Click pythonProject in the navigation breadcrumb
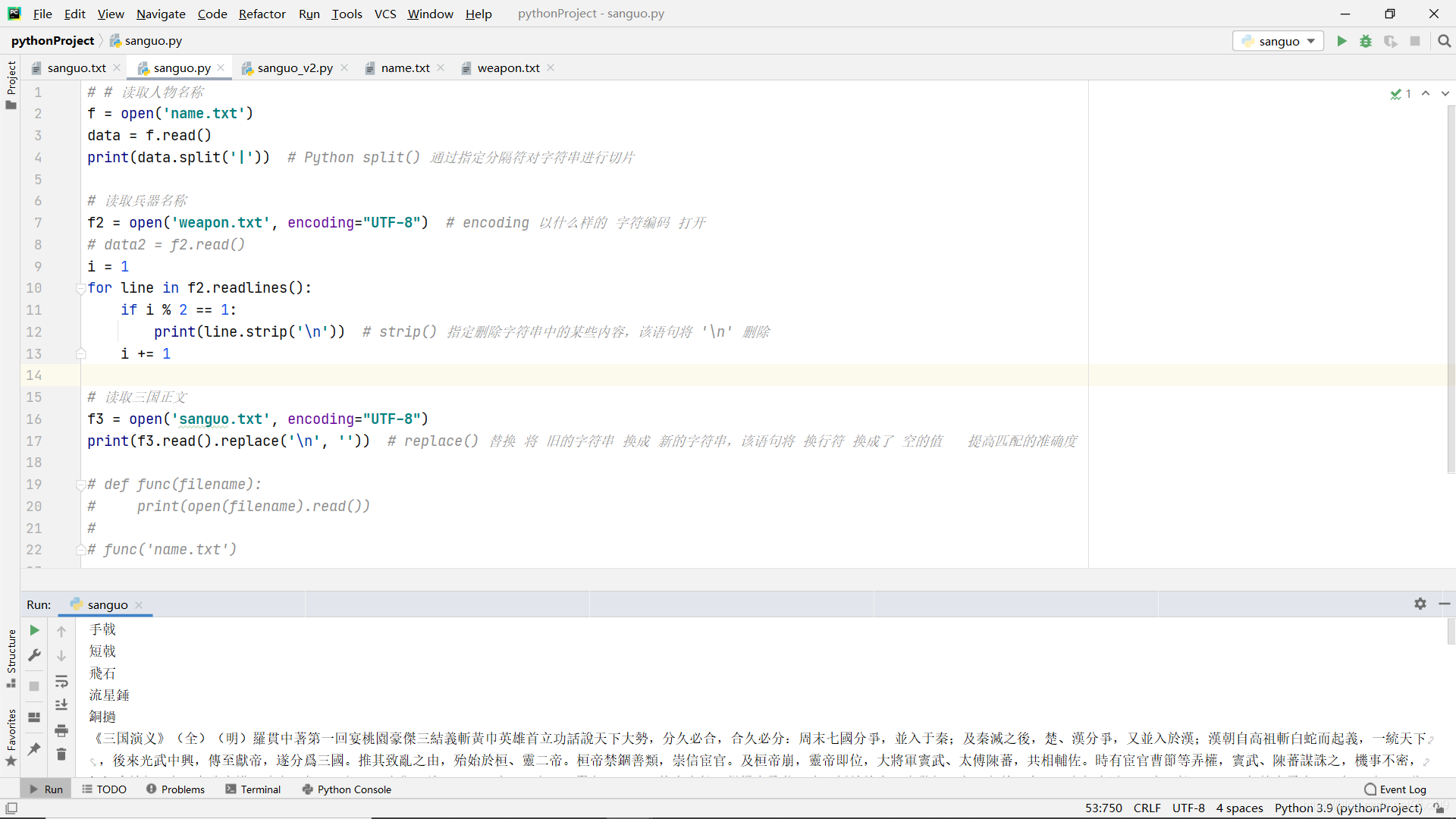This screenshot has width=1456, height=819. click(52, 41)
